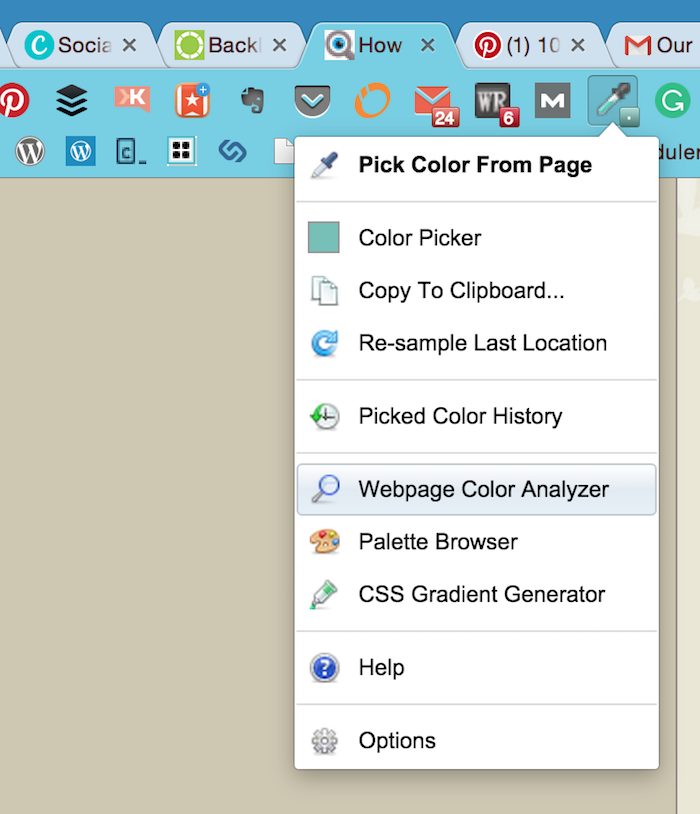The height and width of the screenshot is (814, 700).
Task: Open the Pinterest extension in toolbar
Action: tap(13, 100)
